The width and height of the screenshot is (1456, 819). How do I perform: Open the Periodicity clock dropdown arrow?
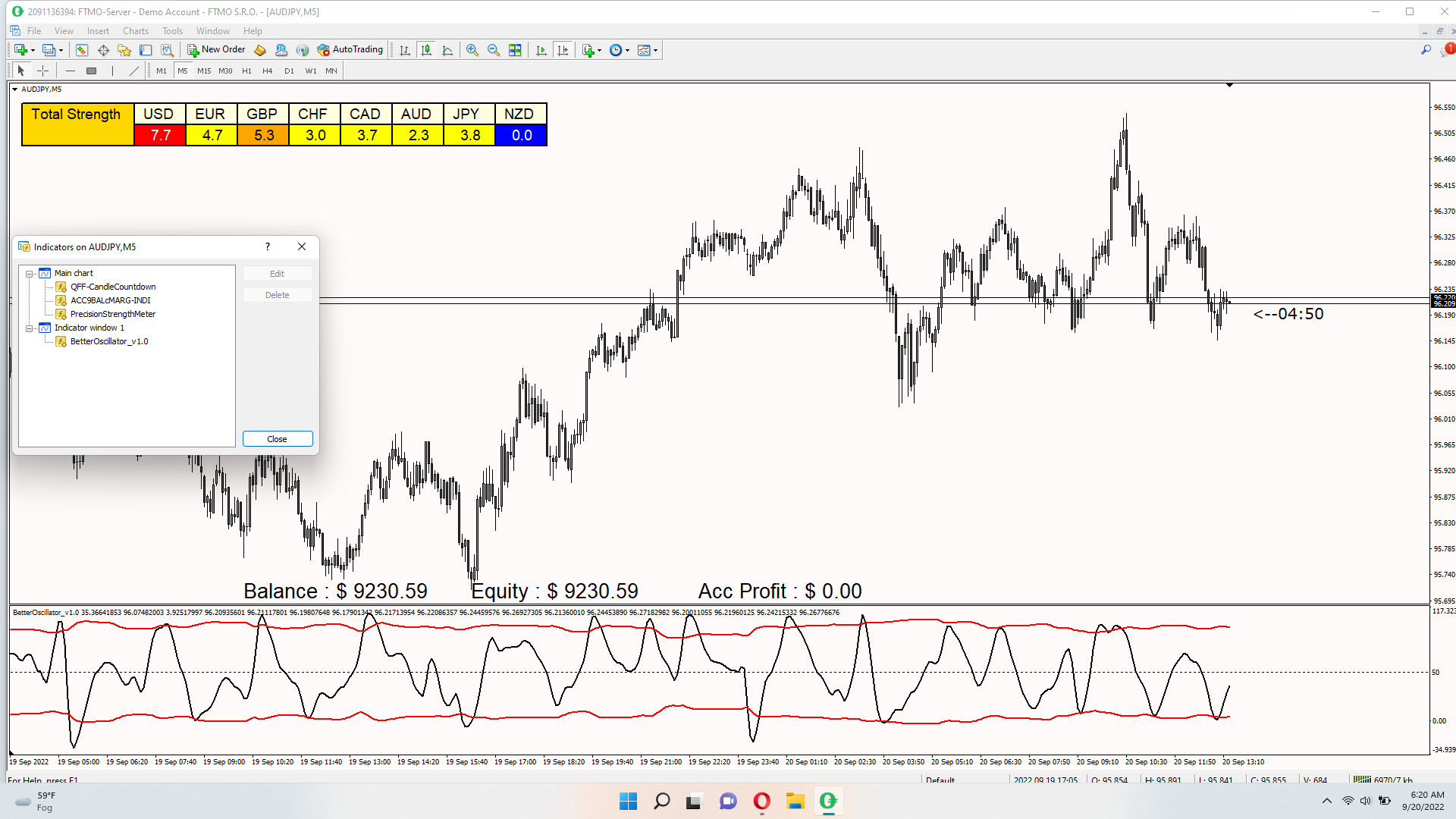tap(627, 50)
